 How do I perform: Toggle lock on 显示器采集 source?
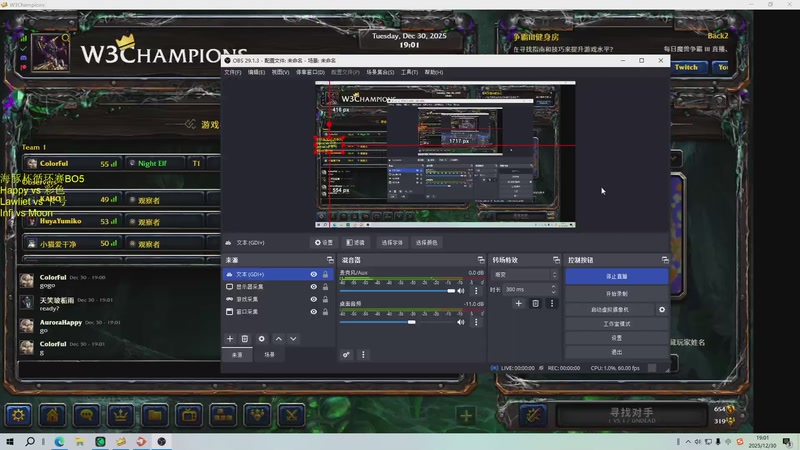[326, 287]
